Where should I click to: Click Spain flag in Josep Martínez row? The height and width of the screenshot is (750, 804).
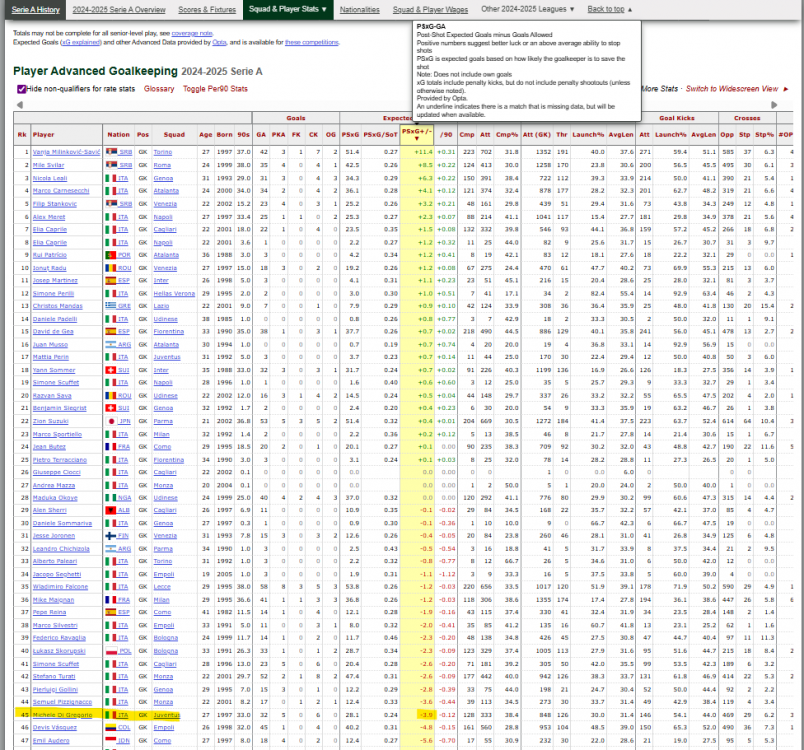(x=111, y=280)
